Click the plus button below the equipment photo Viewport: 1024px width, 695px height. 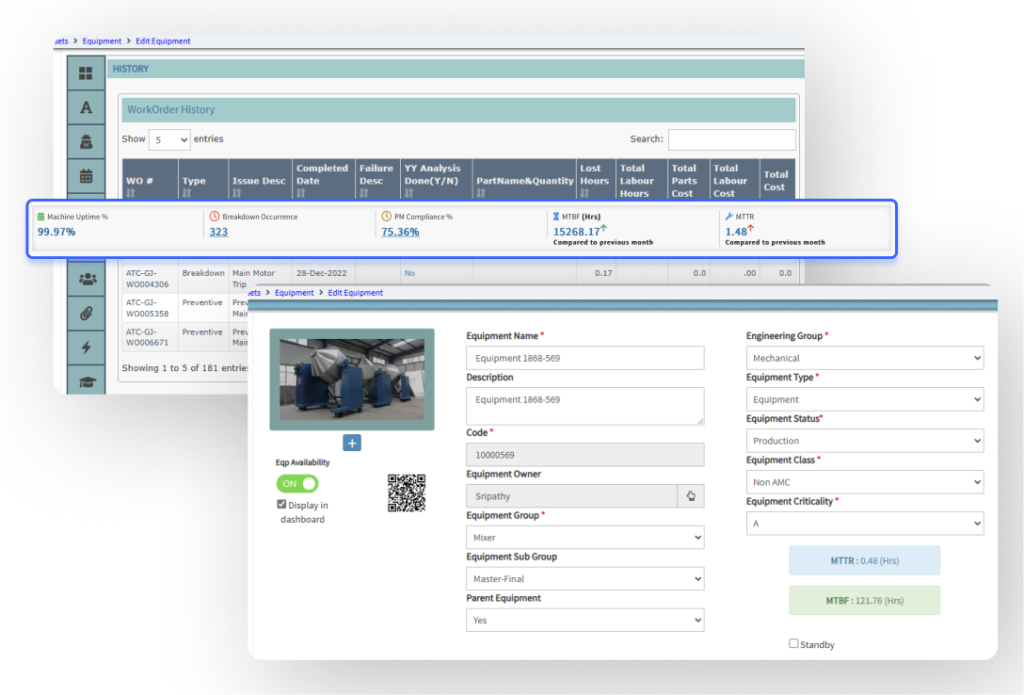click(x=351, y=442)
